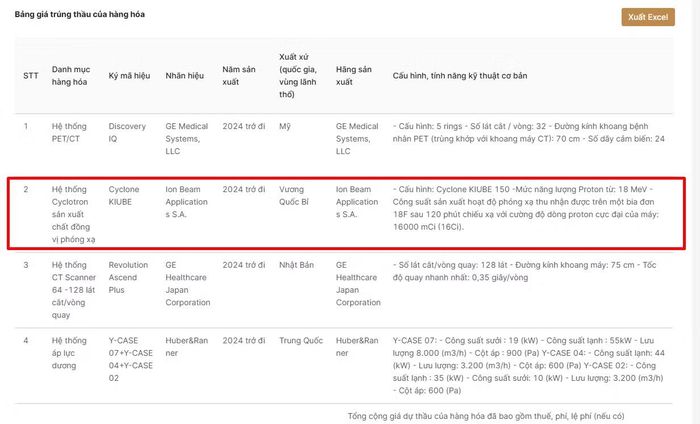Click the highlighted Cyclotron item name cell
This screenshot has width=700, height=424.
click(74, 214)
